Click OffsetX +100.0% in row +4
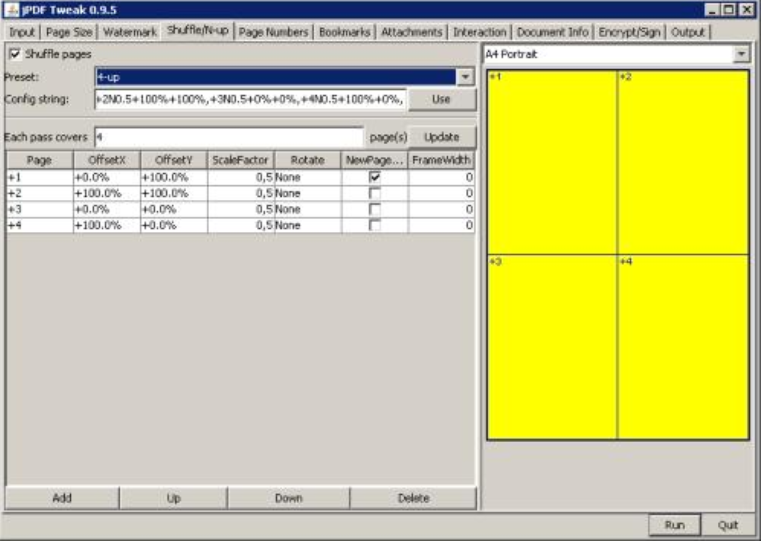 [x=107, y=225]
